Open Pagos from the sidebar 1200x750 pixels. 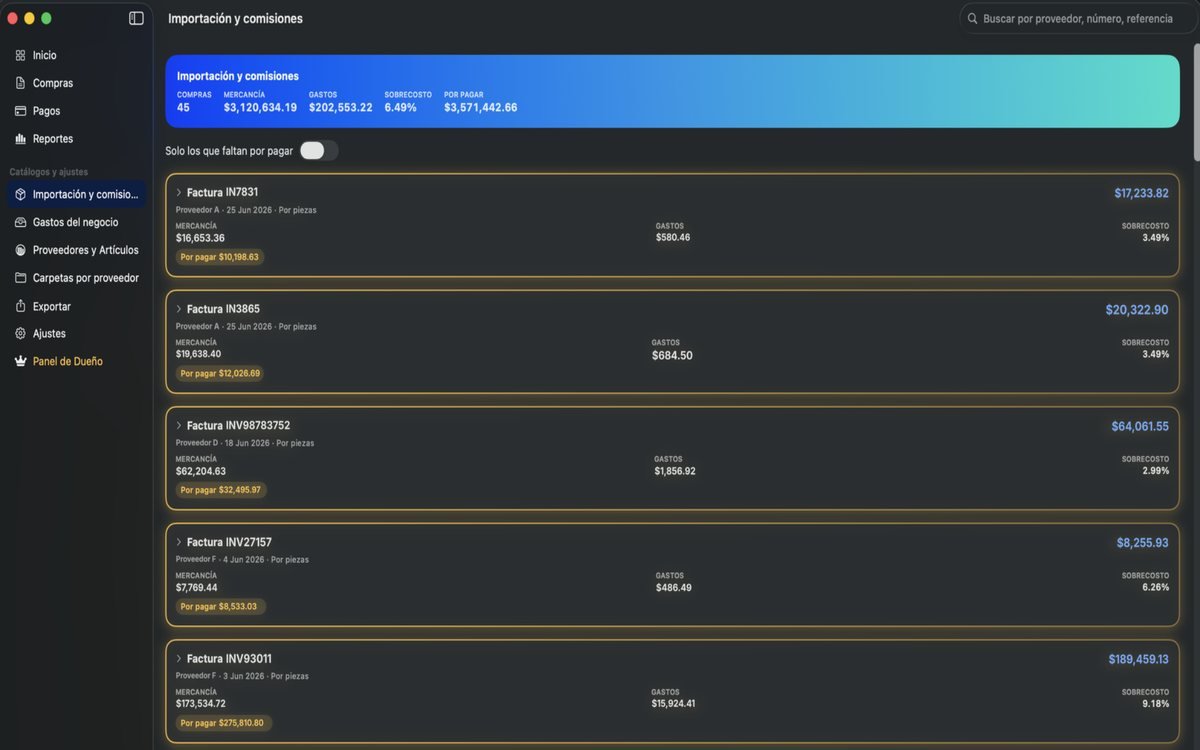pos(76,111)
